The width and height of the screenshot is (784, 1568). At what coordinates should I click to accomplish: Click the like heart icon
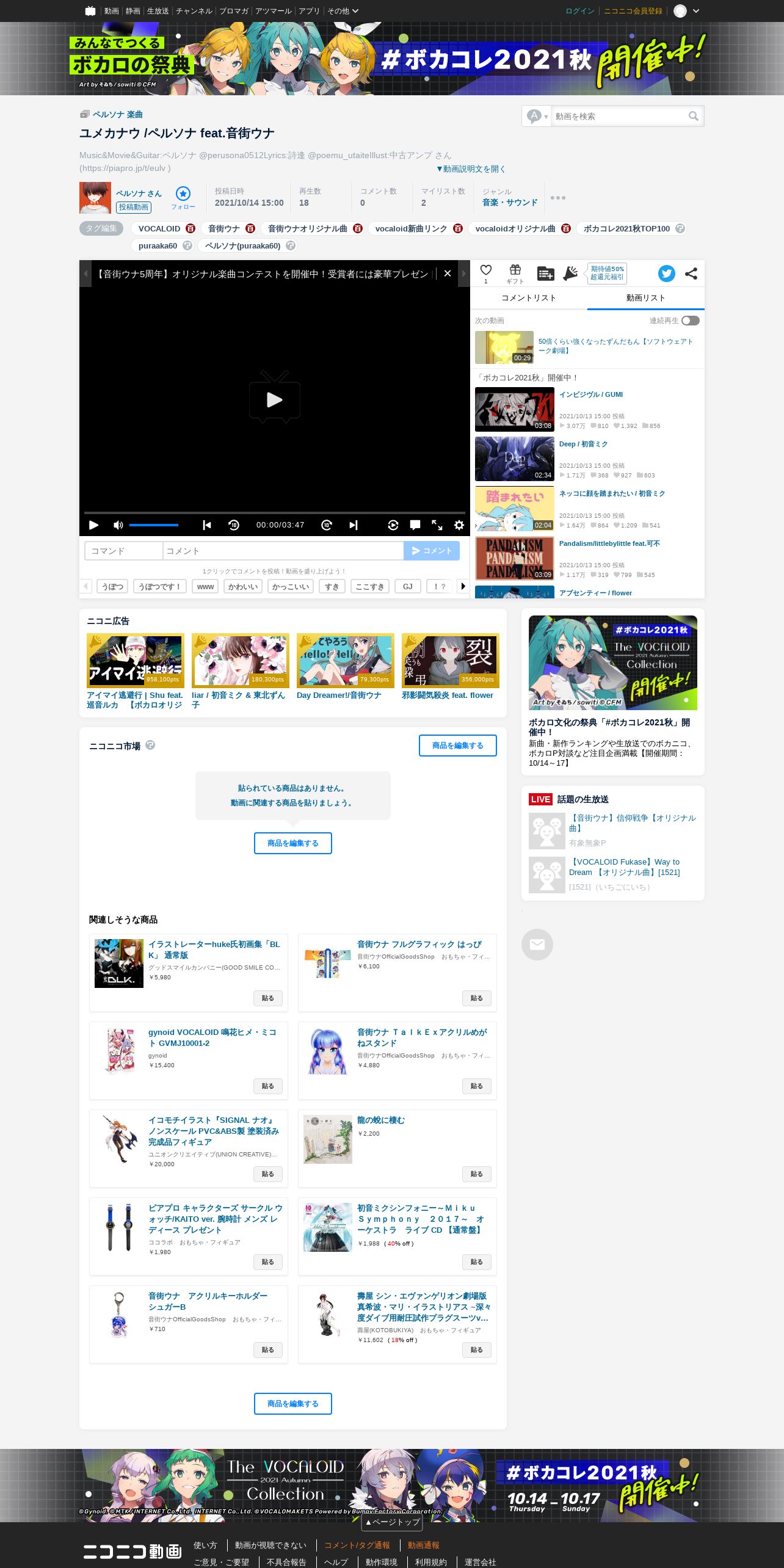tap(486, 270)
